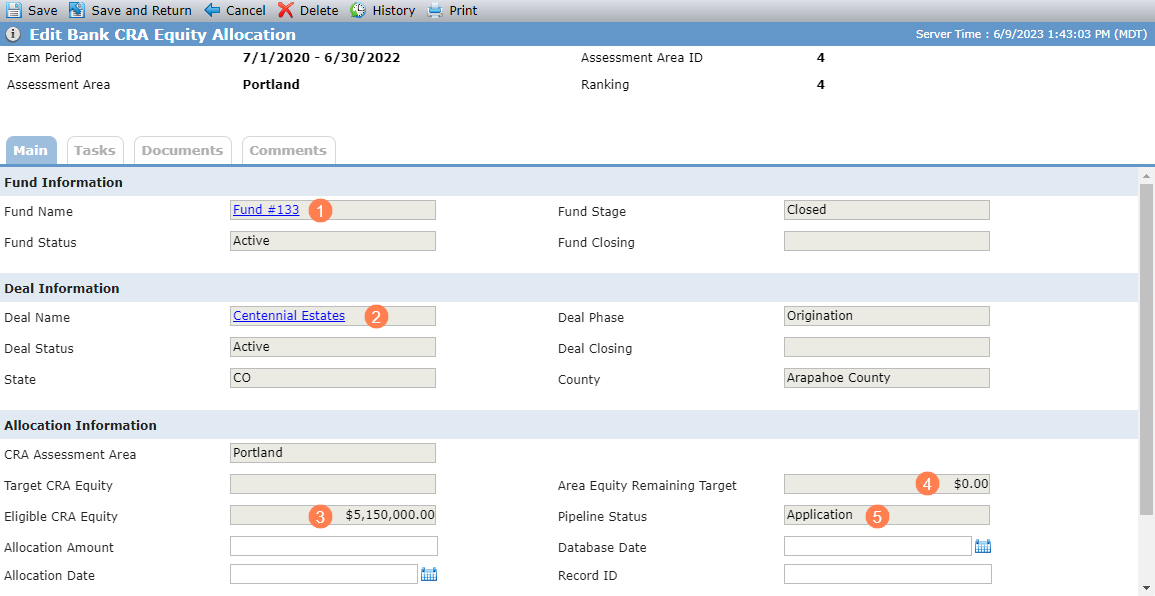Click the Pipeline Status field showing Application
The width and height of the screenshot is (1155, 596).
pyautogui.click(x=887, y=515)
